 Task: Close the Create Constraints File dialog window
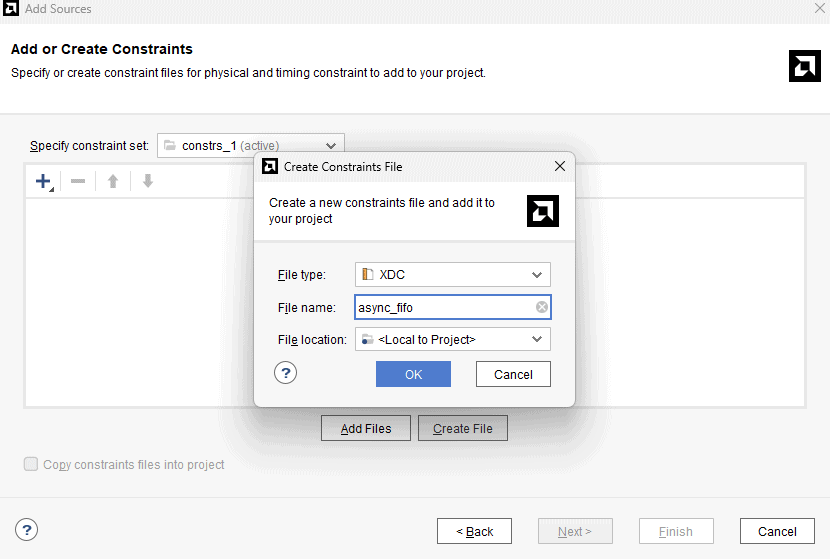[x=560, y=166]
